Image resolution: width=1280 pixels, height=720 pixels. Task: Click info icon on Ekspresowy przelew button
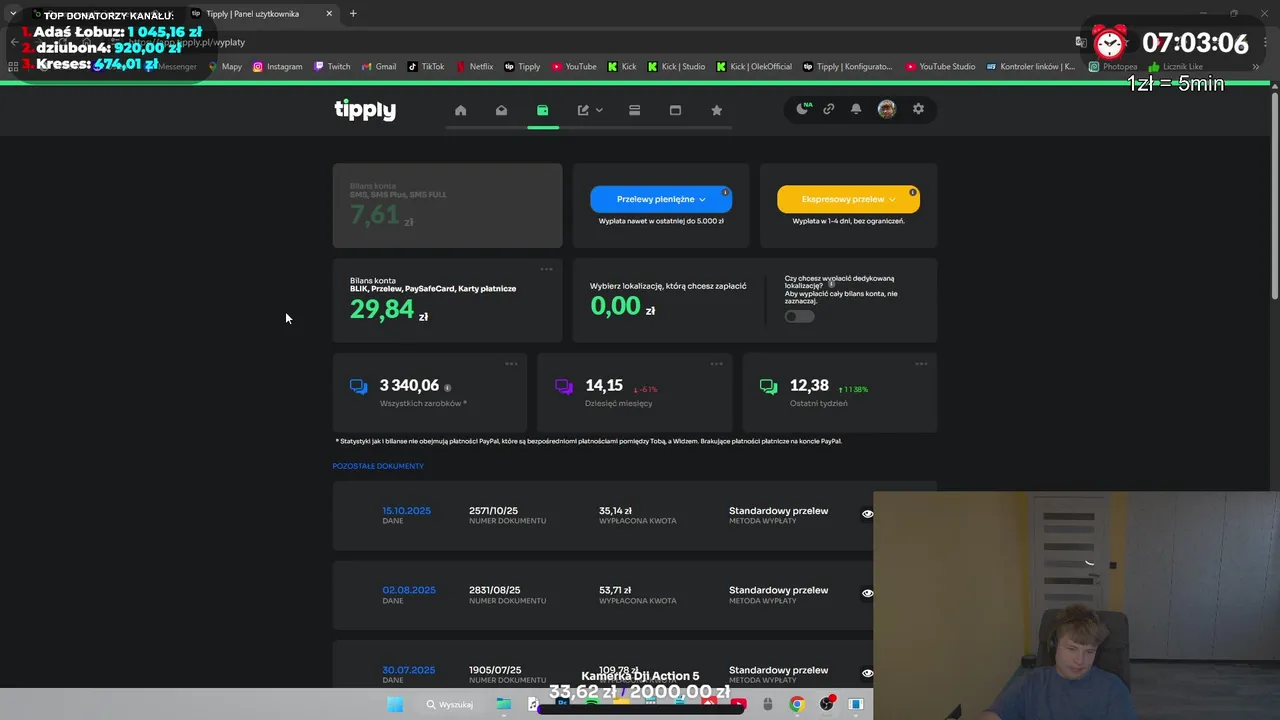pyautogui.click(x=912, y=192)
